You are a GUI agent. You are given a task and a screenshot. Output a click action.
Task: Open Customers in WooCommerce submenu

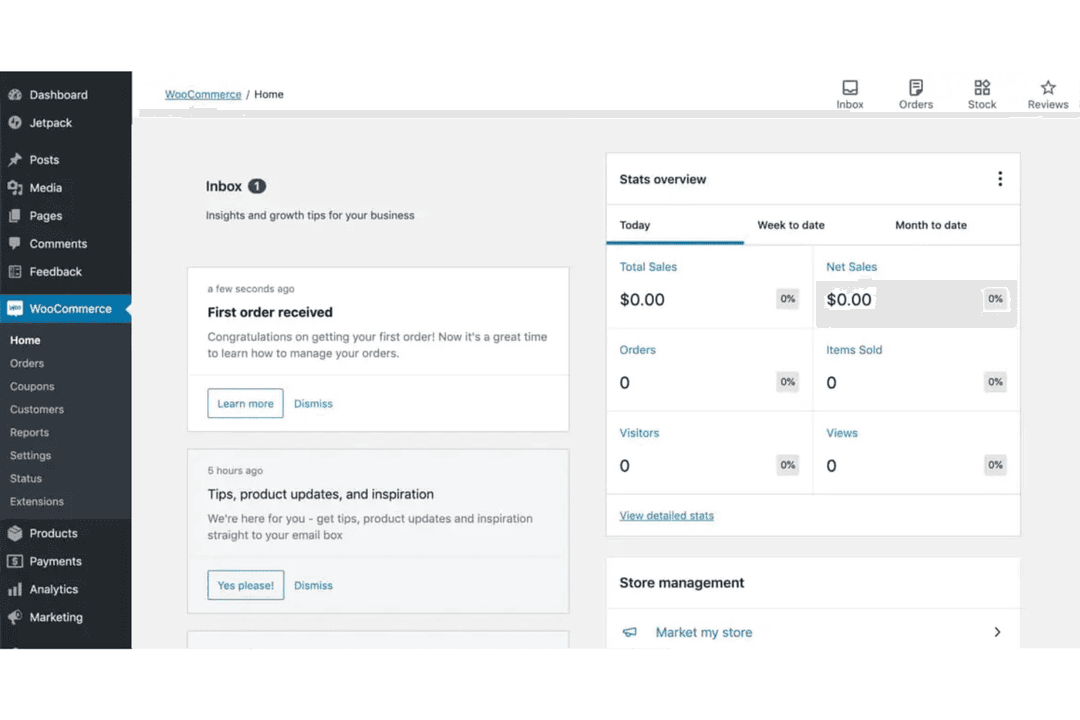click(x=37, y=409)
